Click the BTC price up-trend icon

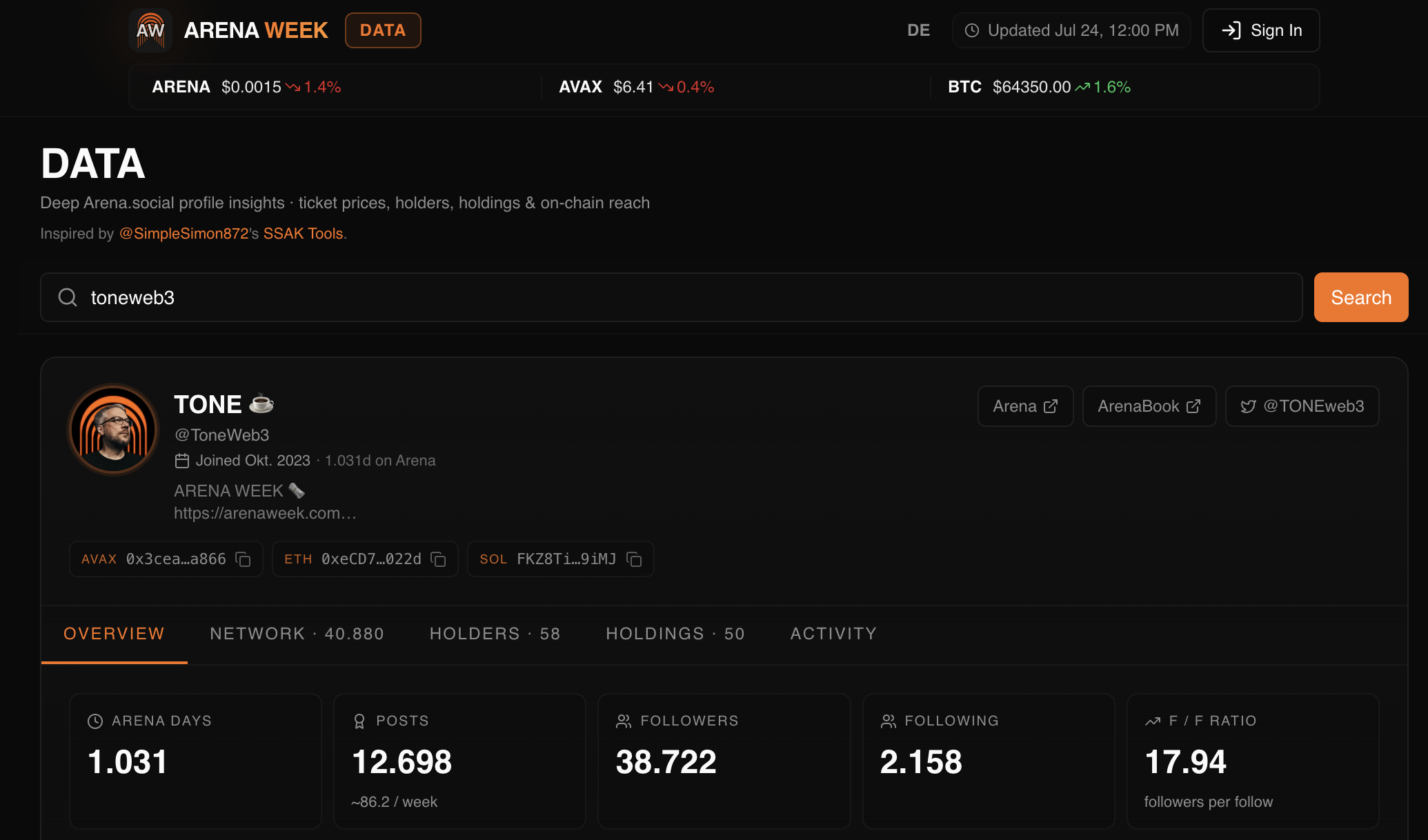(x=1082, y=87)
